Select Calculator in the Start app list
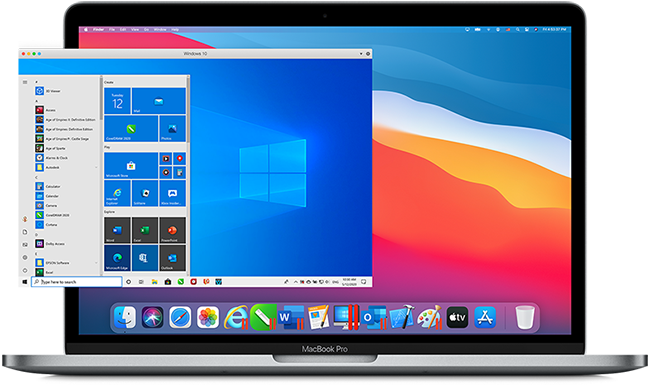 pyautogui.click(x=67, y=186)
